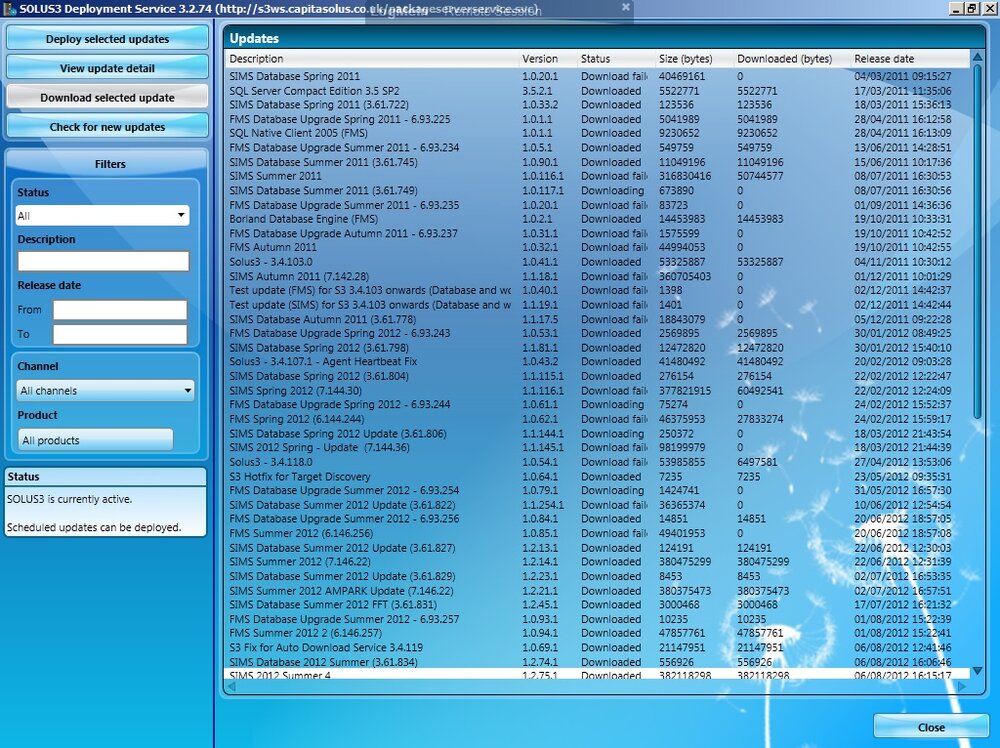Click Download selected update button
Image resolution: width=1000 pixels, height=748 pixels.
tap(107, 97)
